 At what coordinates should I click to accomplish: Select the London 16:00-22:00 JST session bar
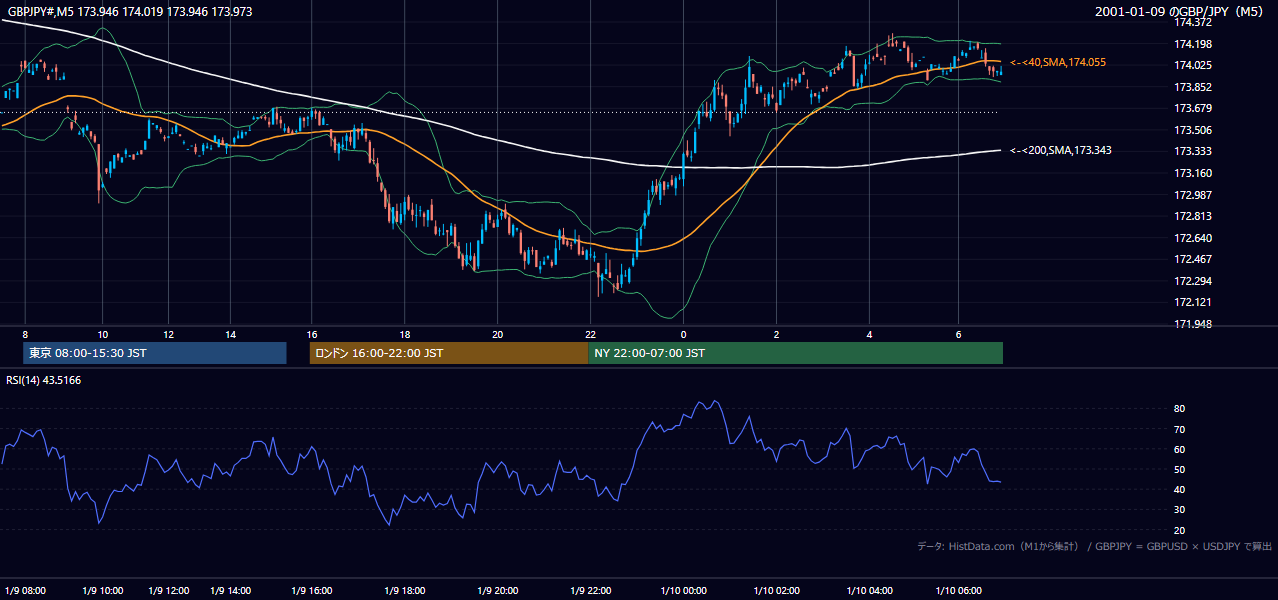point(449,353)
